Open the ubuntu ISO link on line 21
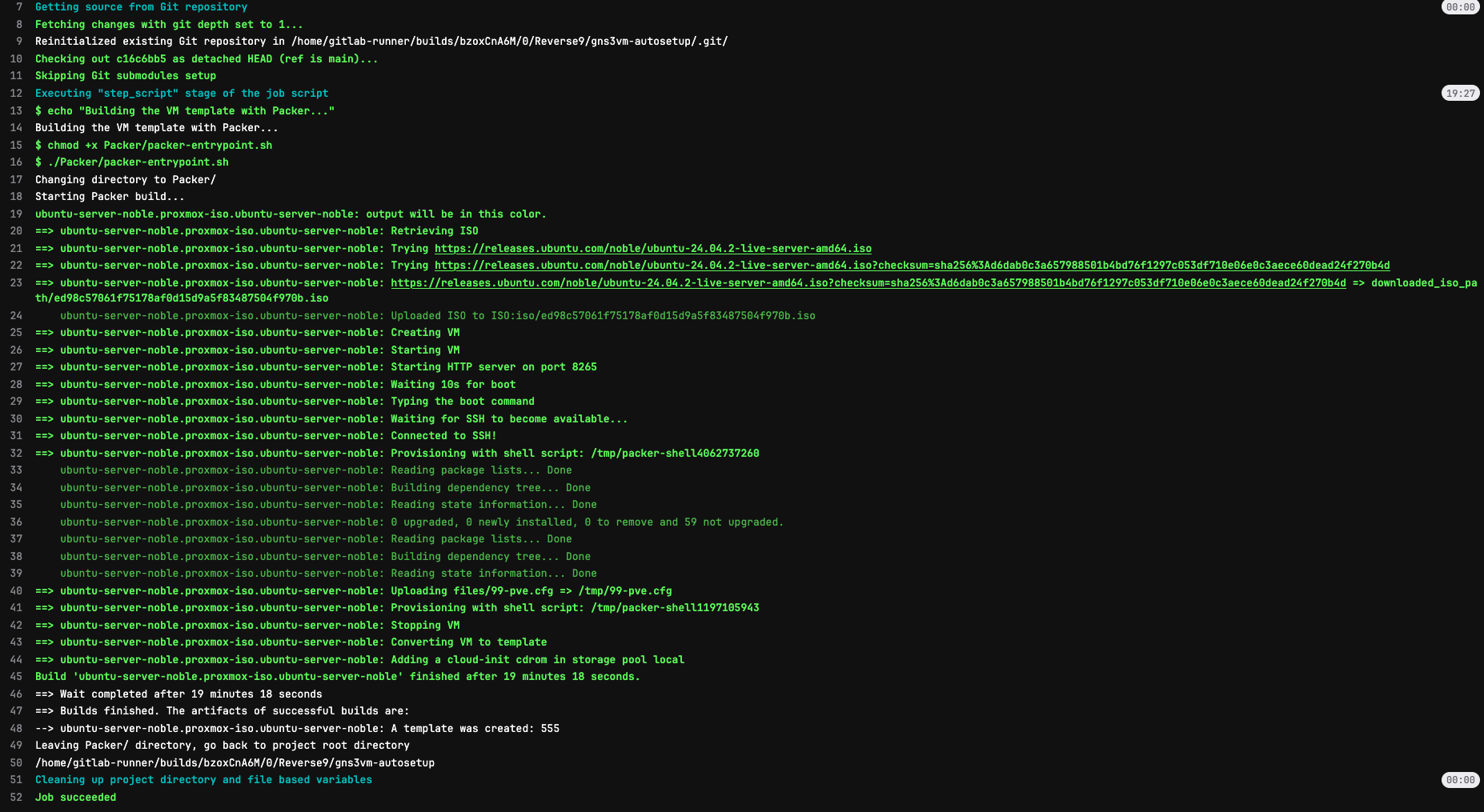1484x812 pixels. point(653,249)
